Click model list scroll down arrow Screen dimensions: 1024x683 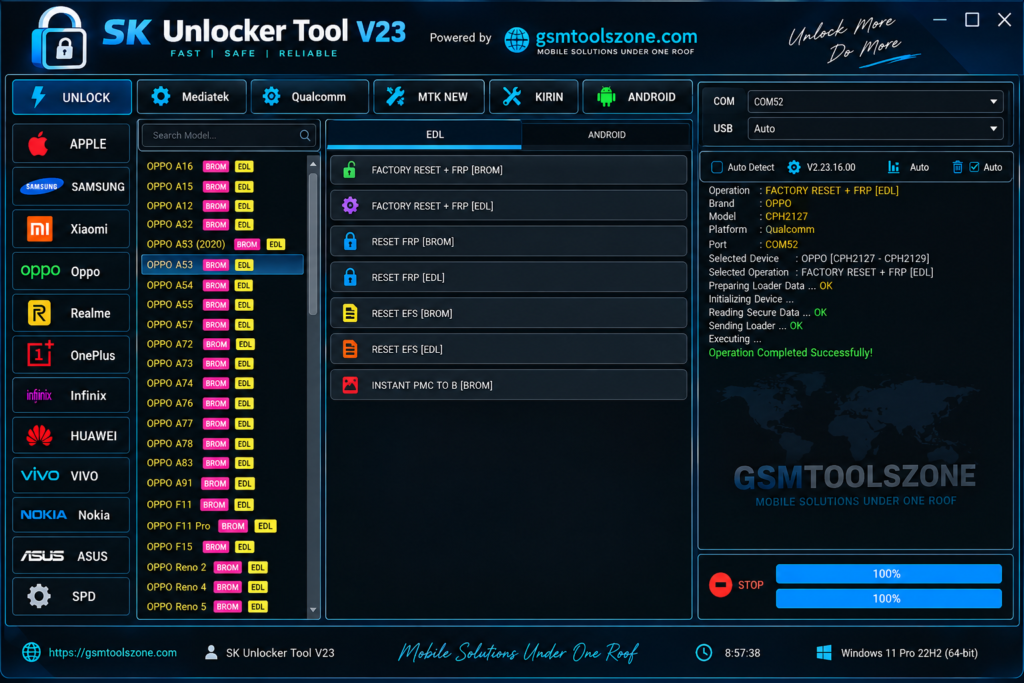pos(313,609)
